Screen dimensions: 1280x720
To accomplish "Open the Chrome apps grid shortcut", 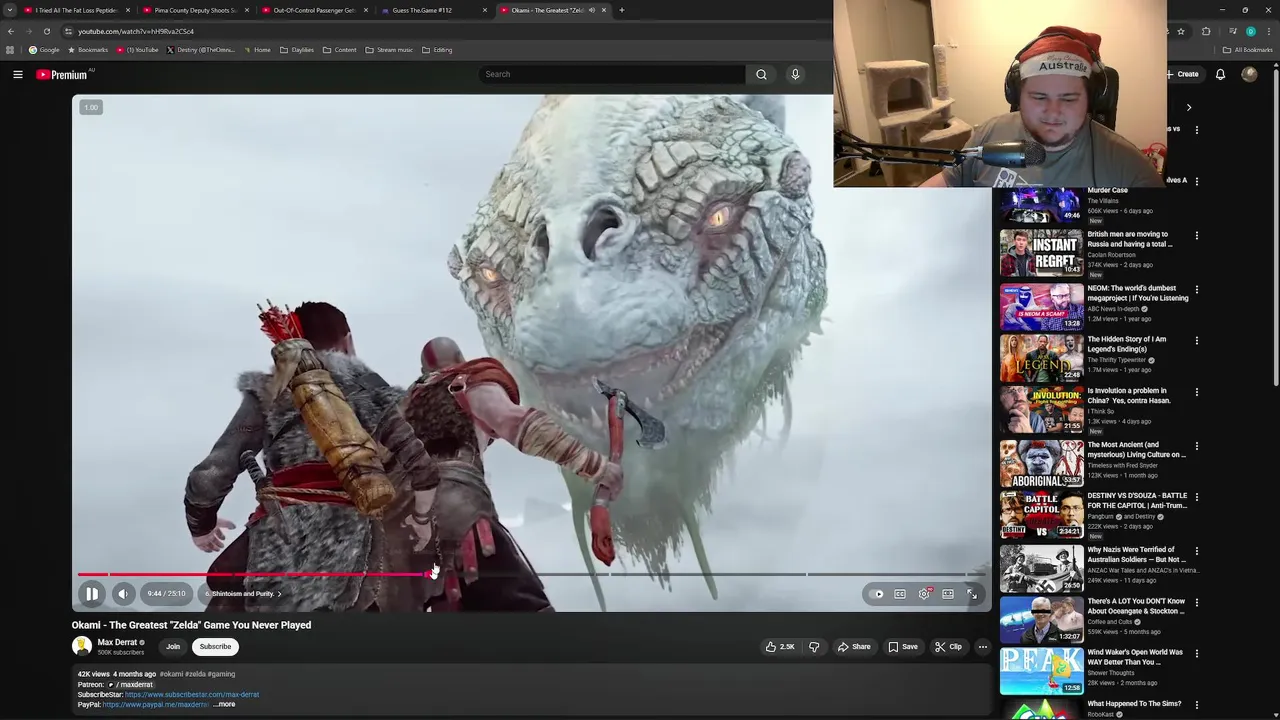I will (x=10, y=50).
